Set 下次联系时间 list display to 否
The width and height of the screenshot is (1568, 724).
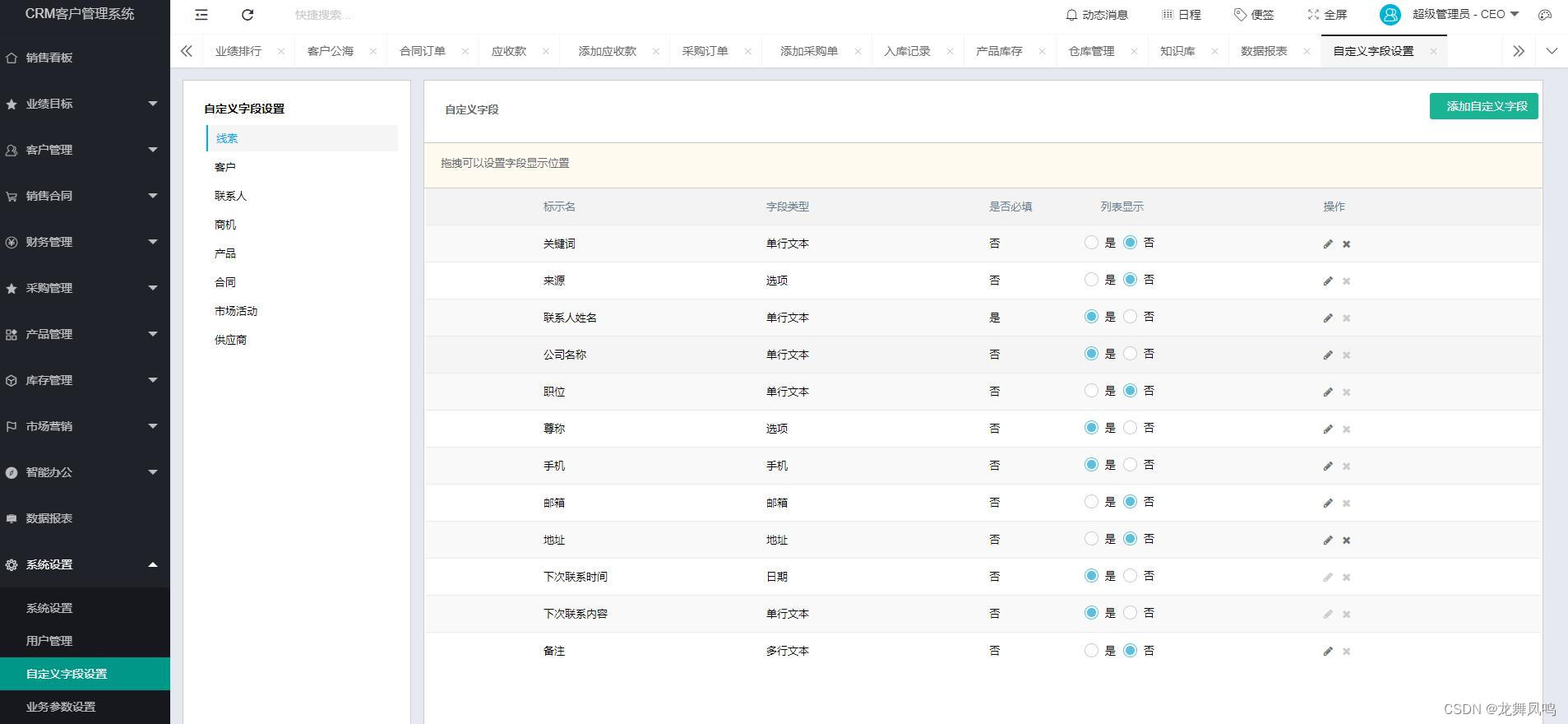click(1131, 576)
